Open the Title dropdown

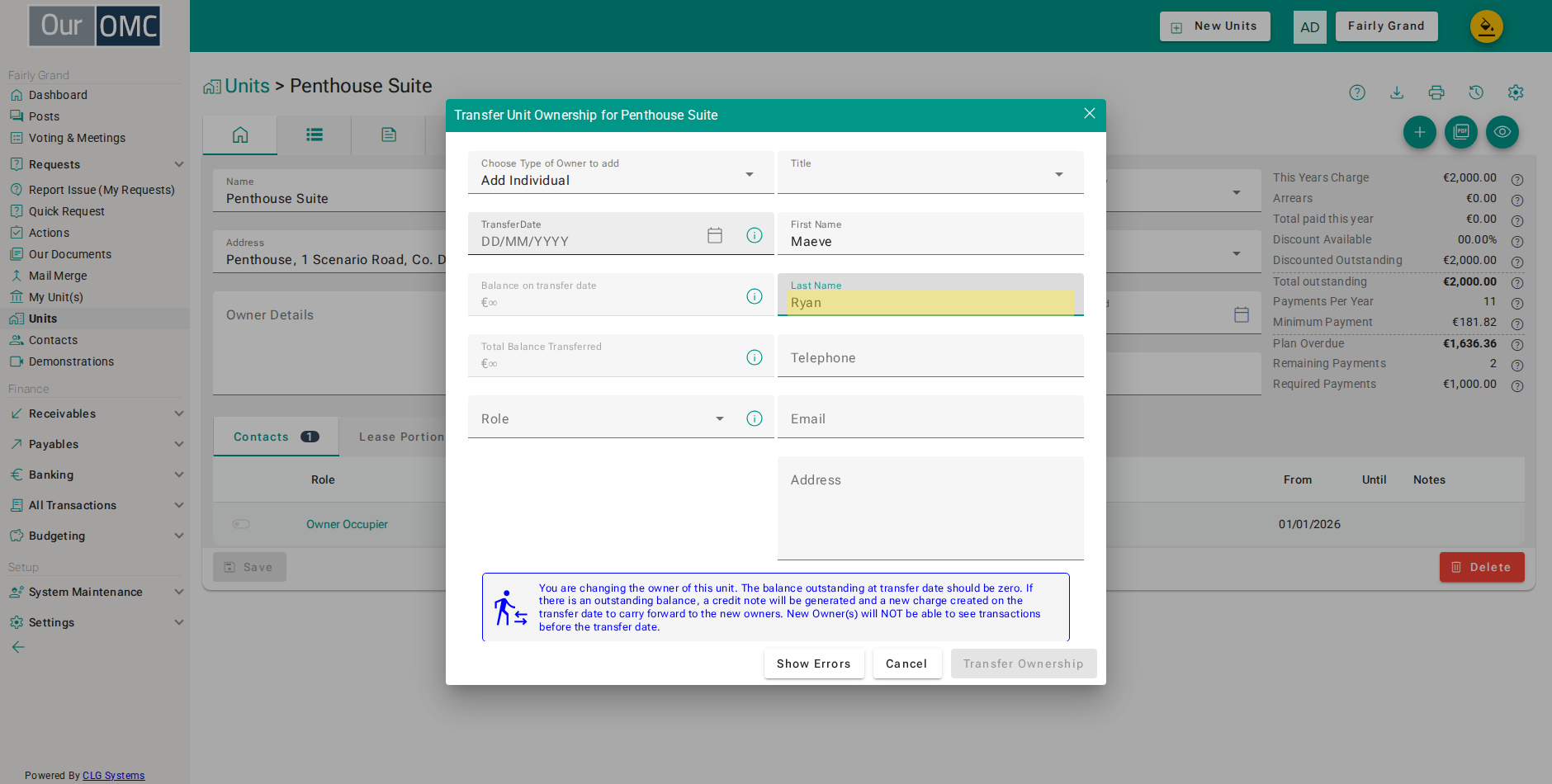point(930,172)
